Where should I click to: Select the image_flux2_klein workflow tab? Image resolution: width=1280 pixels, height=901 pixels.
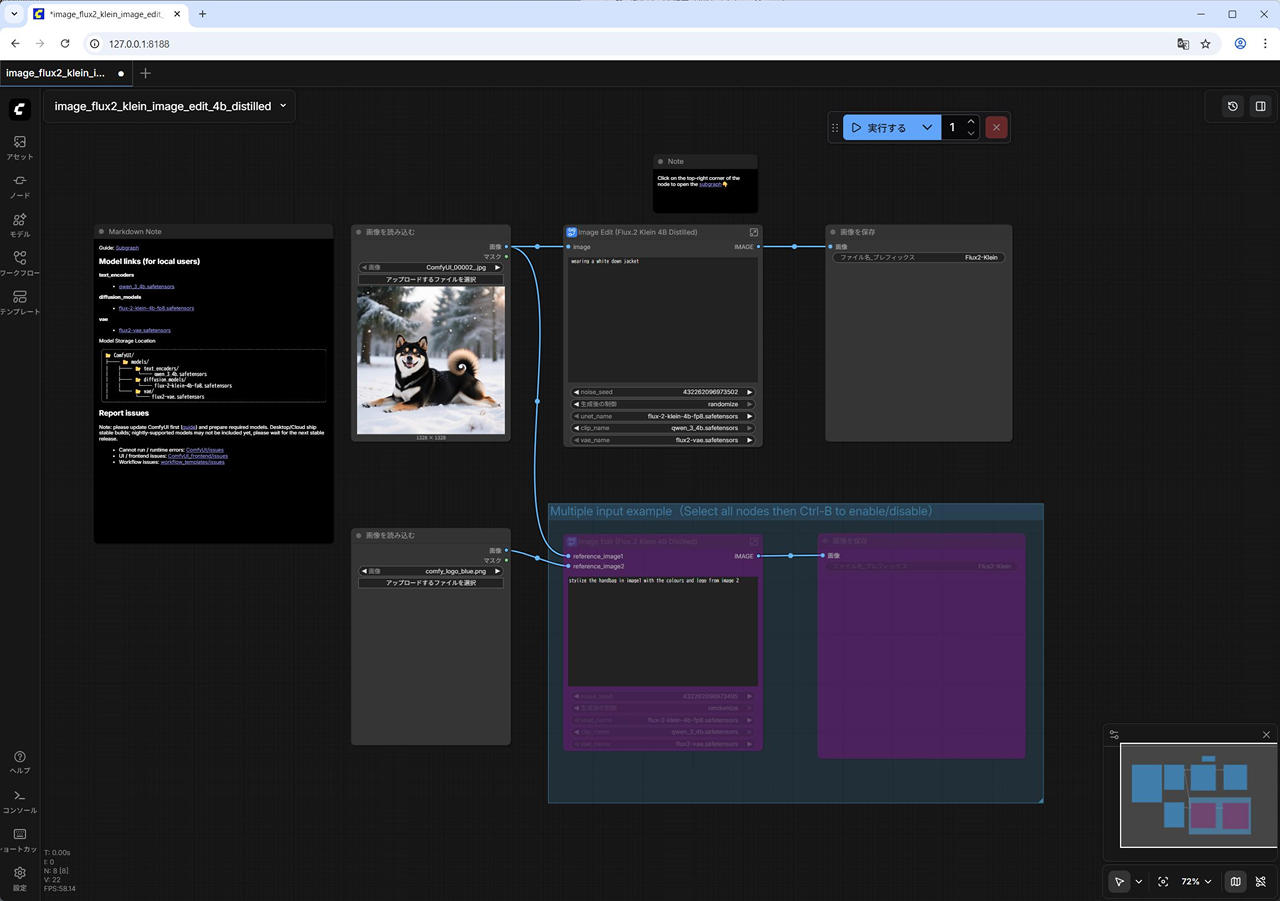pyautogui.click(x=56, y=73)
